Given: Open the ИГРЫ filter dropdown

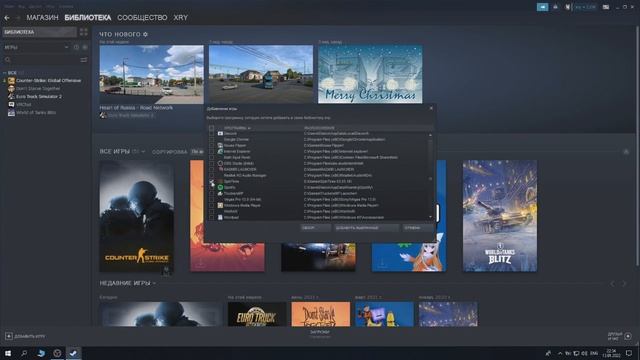Looking at the screenshot, I should coord(36,47).
